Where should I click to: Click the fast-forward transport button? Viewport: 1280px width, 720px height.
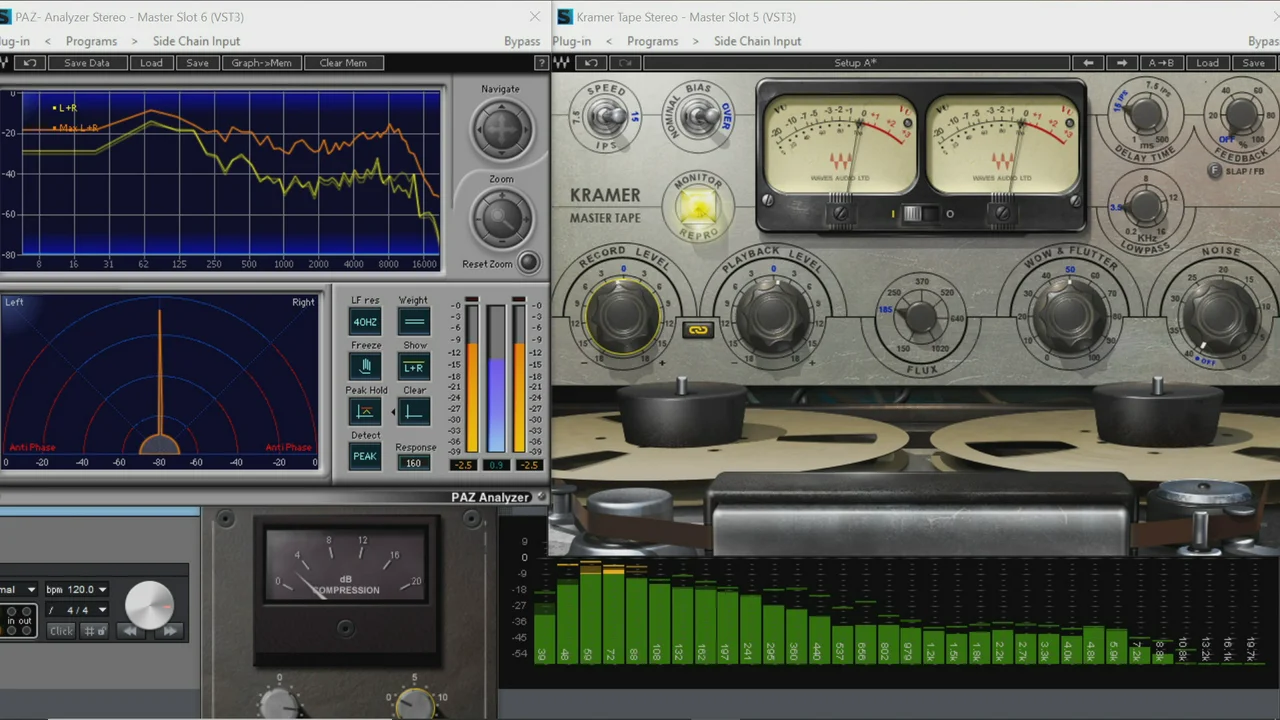[169, 630]
